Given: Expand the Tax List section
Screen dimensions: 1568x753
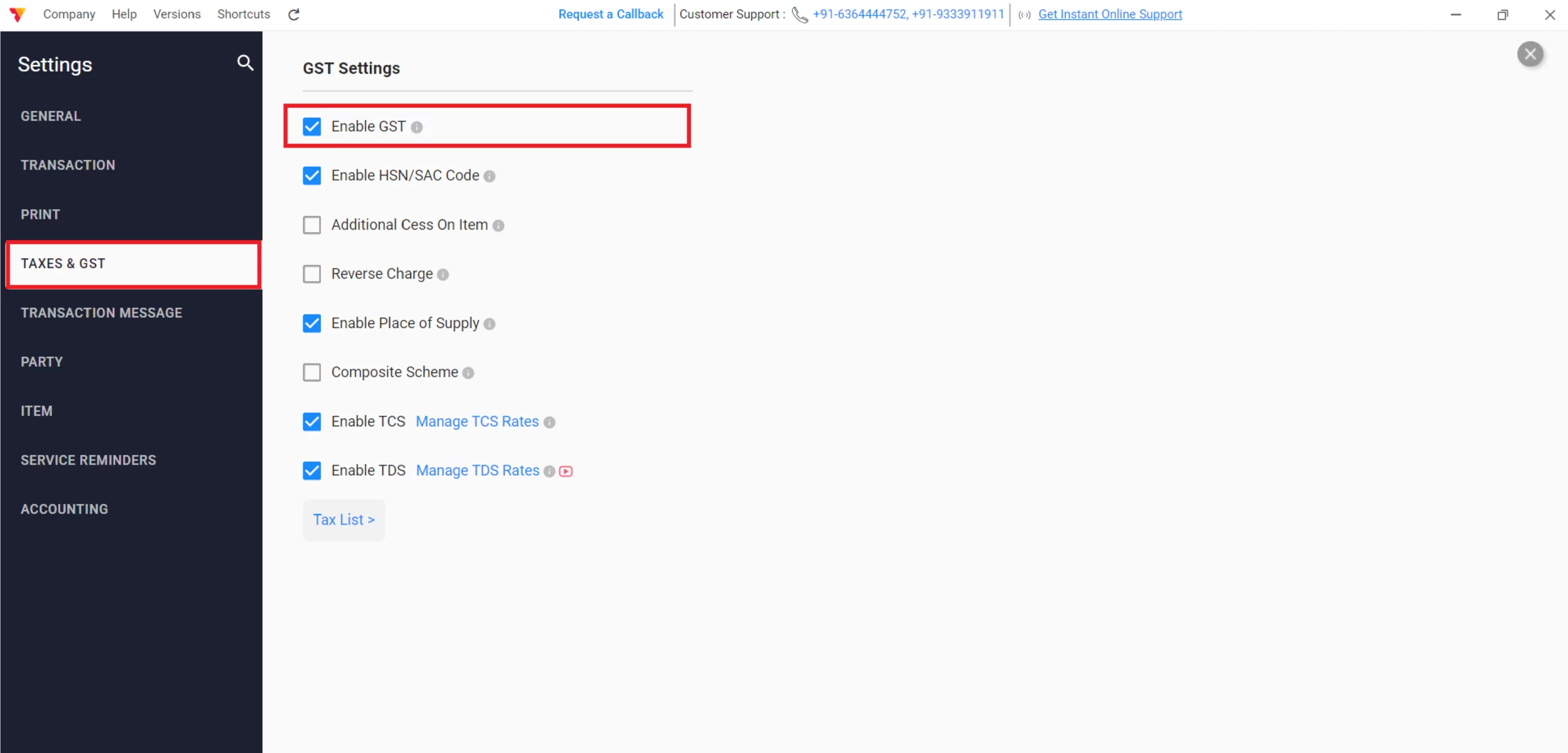Looking at the screenshot, I should pyautogui.click(x=344, y=520).
